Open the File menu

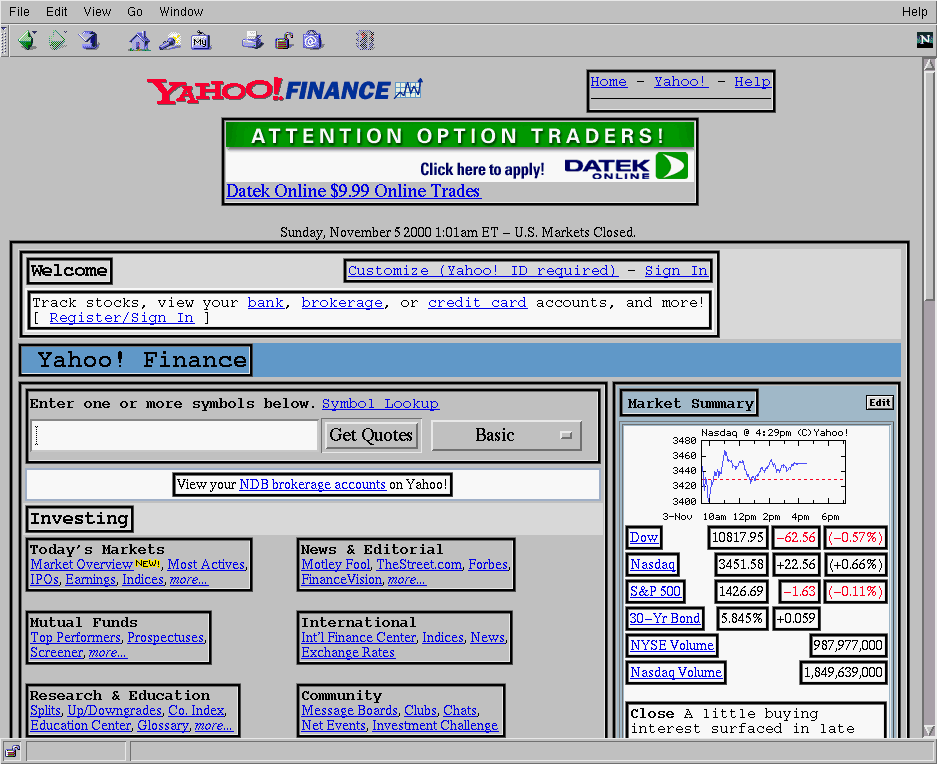pos(19,11)
